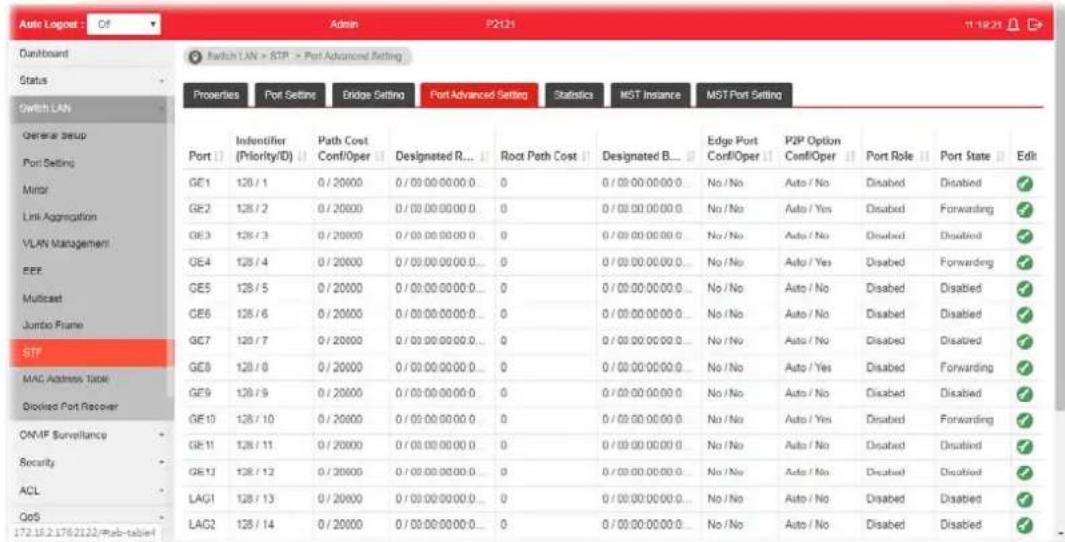Viewport: 1065px width, 542px height.
Task: Sort table by Port column
Action: 206,156
